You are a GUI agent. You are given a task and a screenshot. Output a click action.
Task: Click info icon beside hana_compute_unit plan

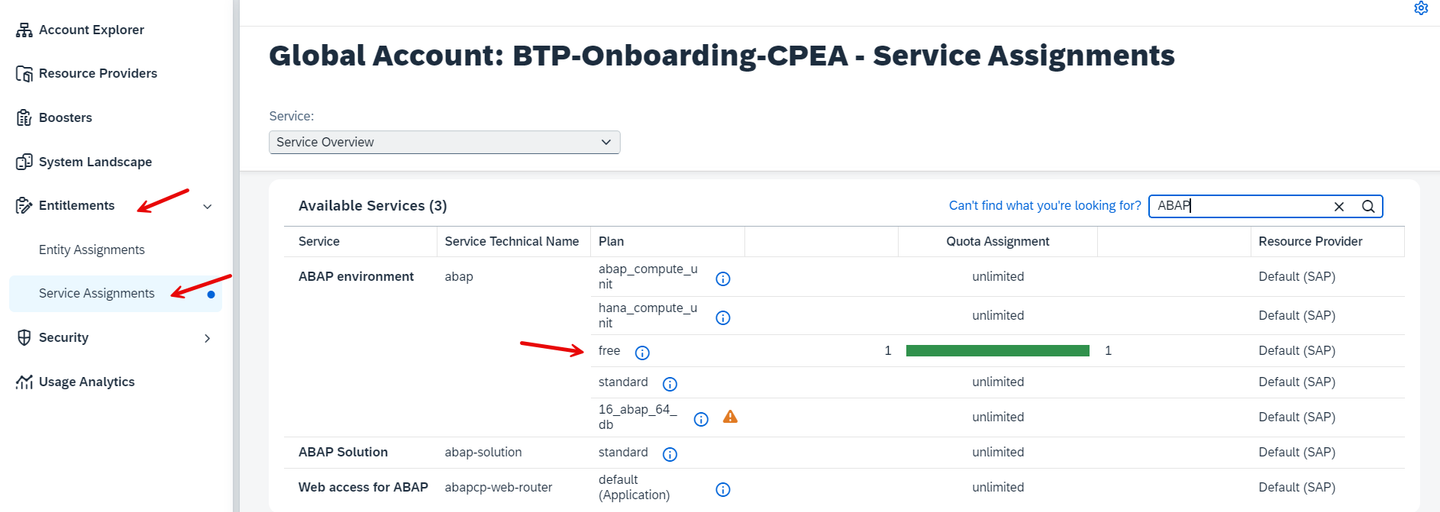click(723, 318)
